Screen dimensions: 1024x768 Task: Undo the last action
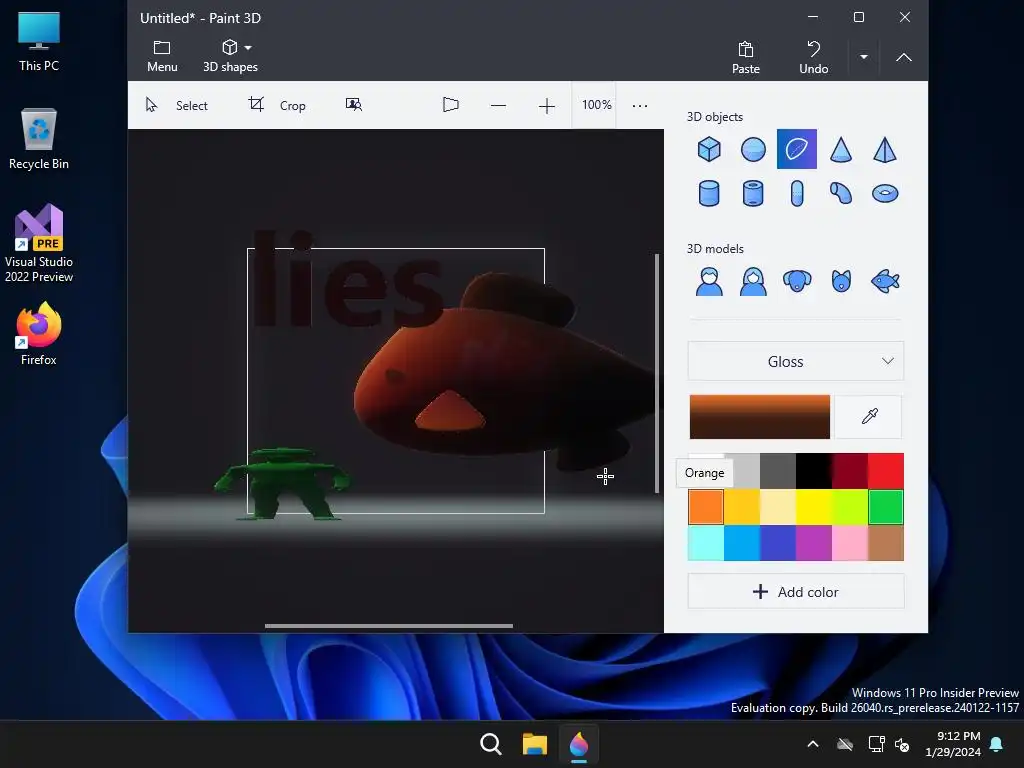click(813, 57)
